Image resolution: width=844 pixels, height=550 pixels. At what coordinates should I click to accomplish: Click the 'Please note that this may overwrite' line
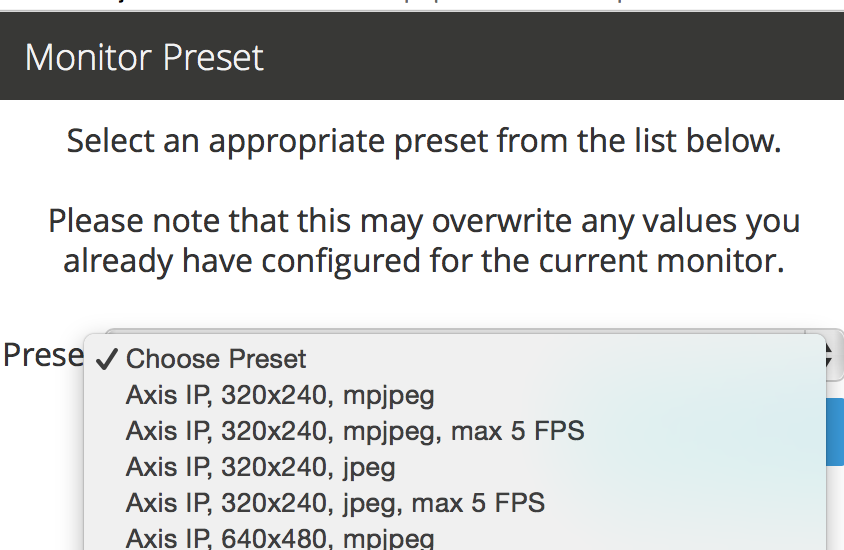click(x=424, y=221)
